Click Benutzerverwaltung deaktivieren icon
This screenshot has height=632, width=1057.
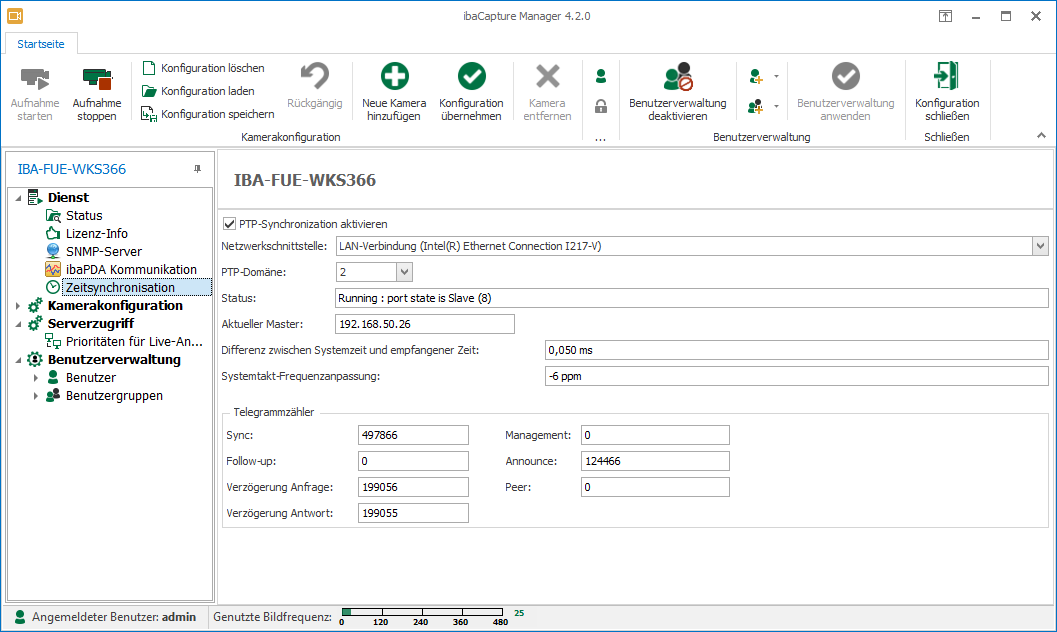tap(677, 78)
